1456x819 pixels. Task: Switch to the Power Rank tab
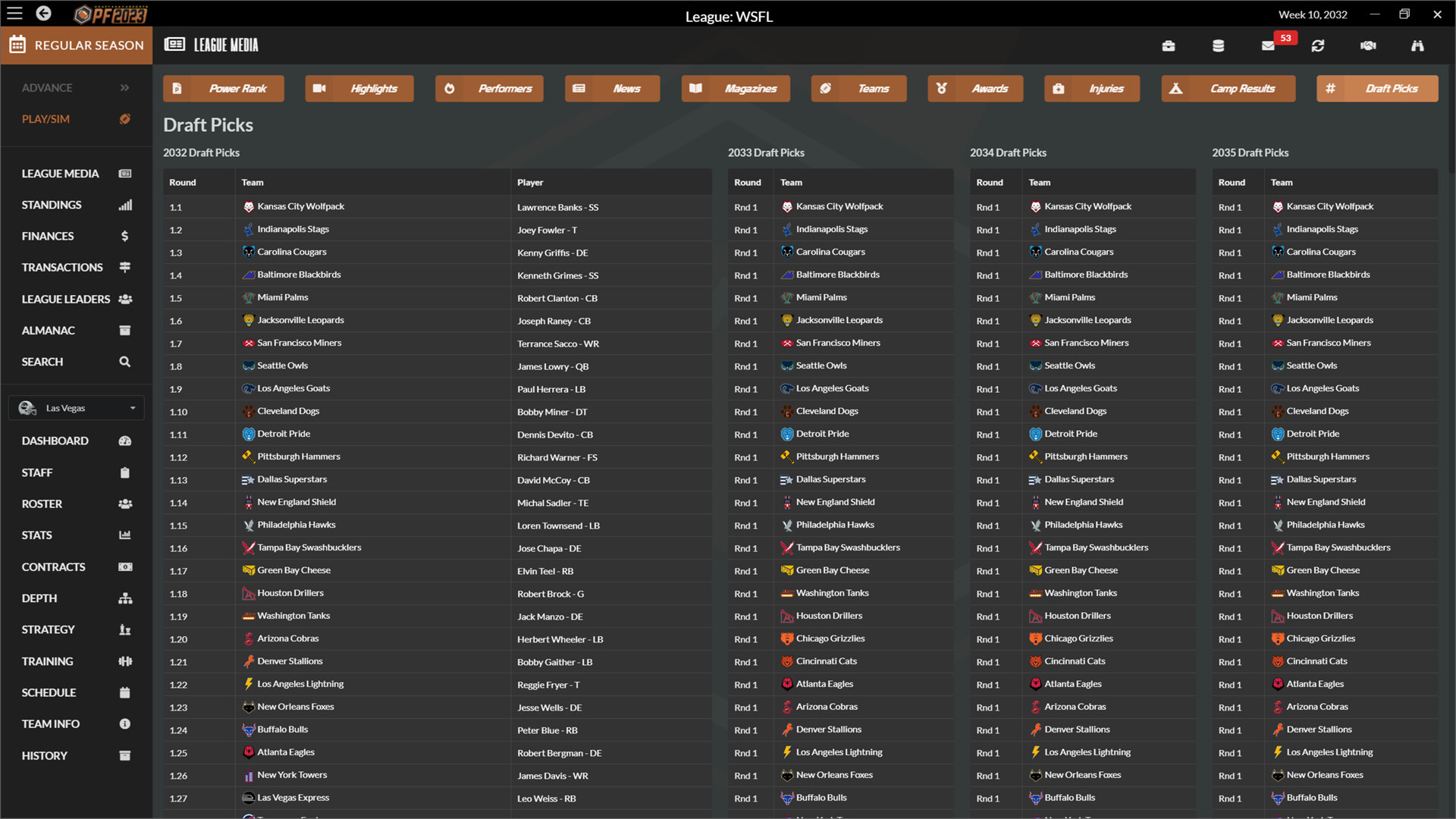(224, 88)
